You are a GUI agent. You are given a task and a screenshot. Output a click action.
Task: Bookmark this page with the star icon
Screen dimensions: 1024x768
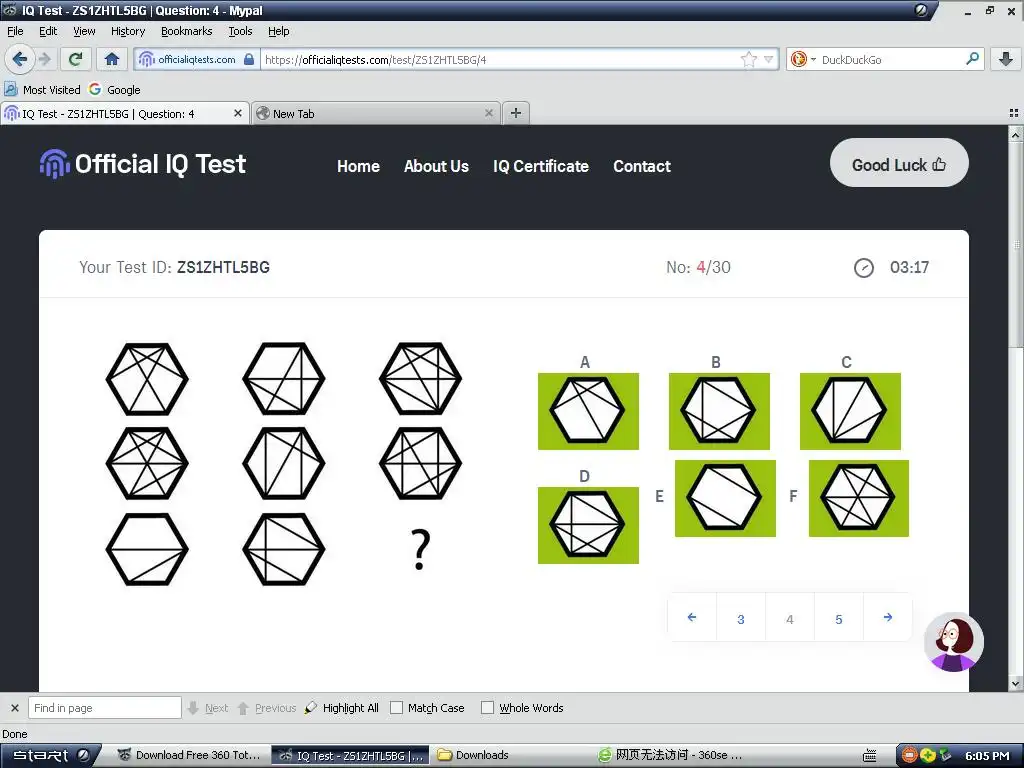[748, 59]
